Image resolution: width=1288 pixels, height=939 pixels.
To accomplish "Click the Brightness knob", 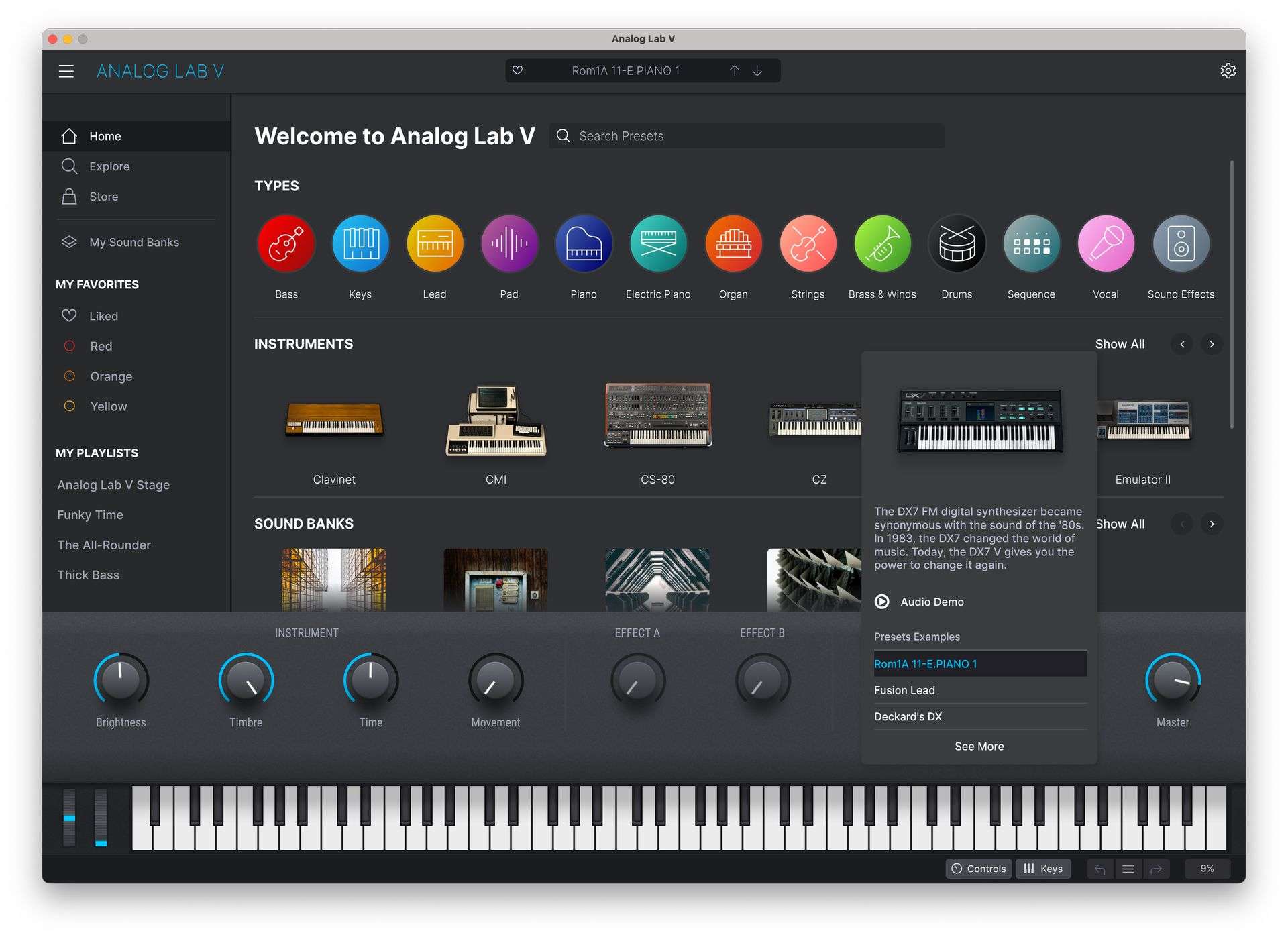I will [121, 680].
